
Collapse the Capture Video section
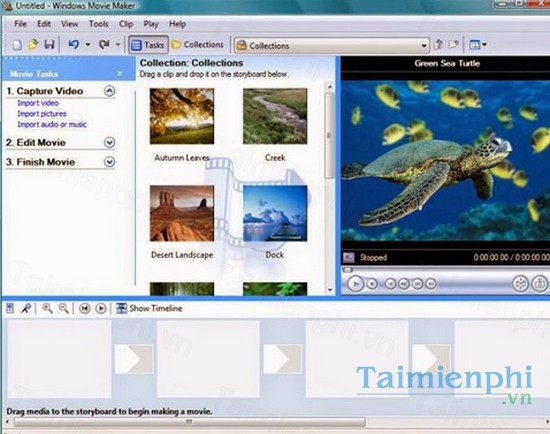109,91
